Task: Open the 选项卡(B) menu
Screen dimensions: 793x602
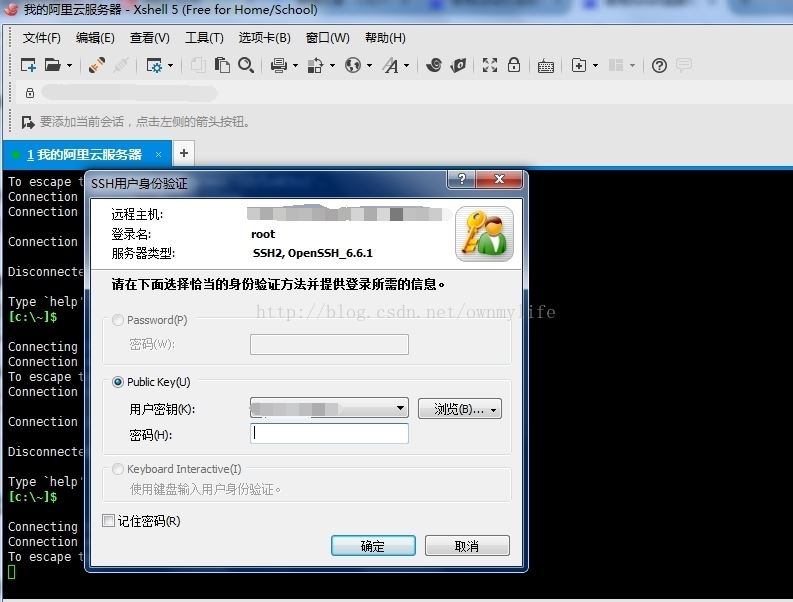Action: pyautogui.click(x=265, y=38)
